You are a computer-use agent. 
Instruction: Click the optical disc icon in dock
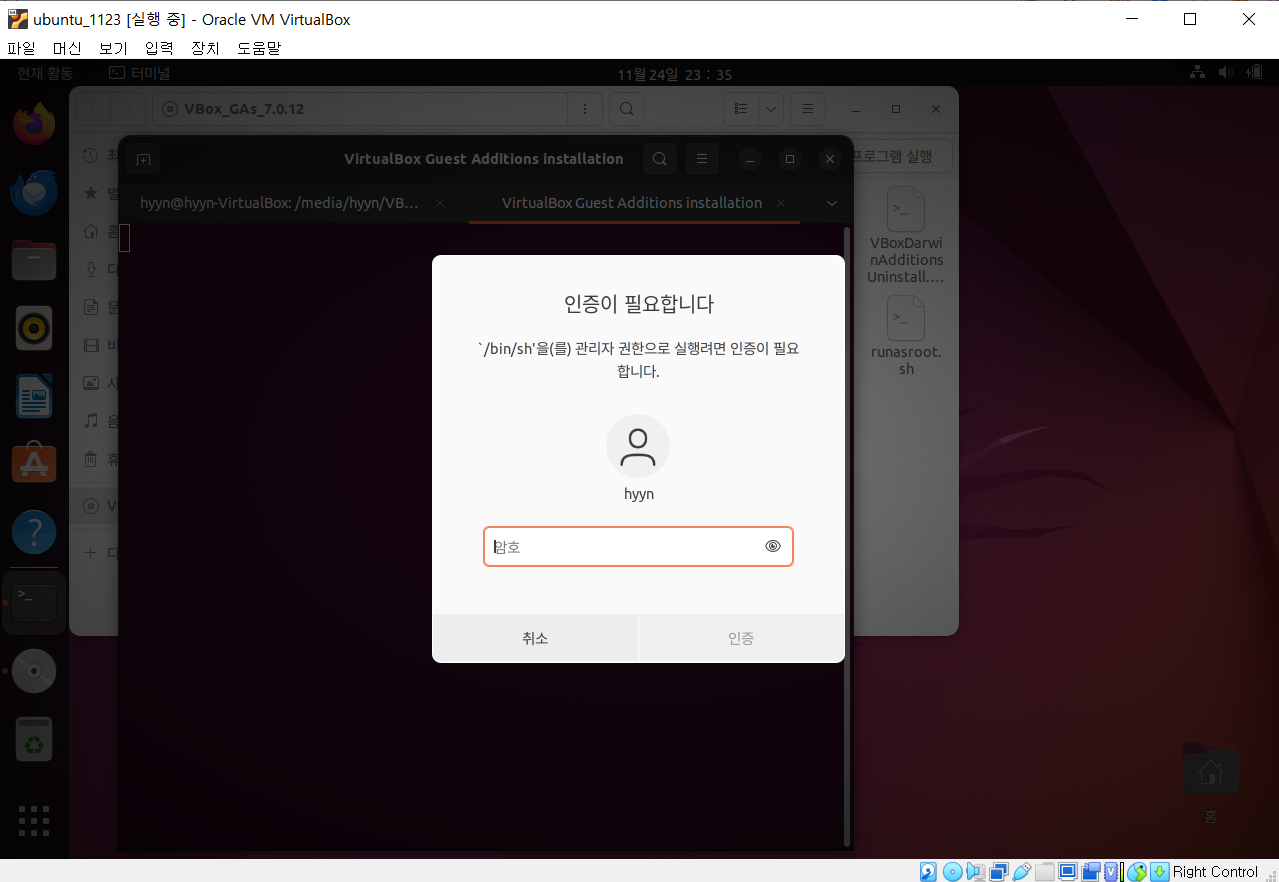pos(34,671)
